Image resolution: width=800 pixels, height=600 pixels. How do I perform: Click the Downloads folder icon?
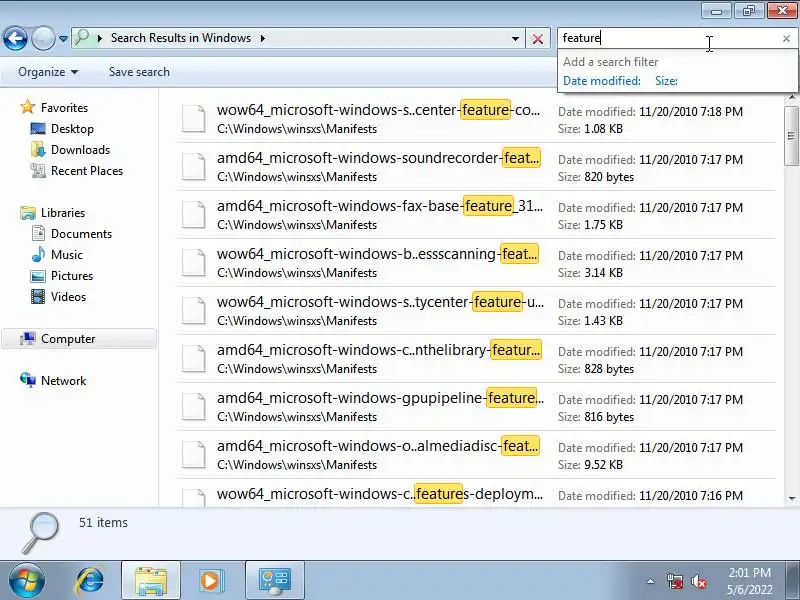[x=38, y=149]
